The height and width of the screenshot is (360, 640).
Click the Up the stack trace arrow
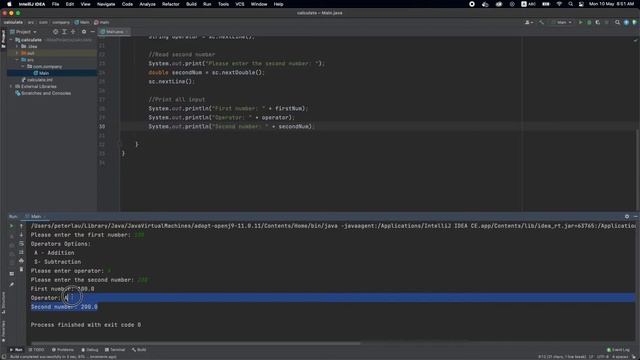click(x=21, y=226)
